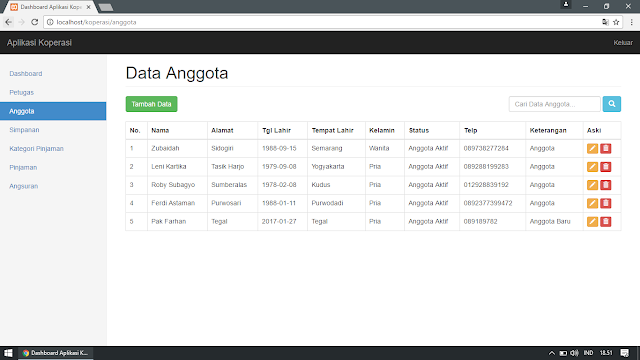The image size is (640, 360).
Task: Click the Aplikasi Koperasi brand link
Action: pos(39,43)
